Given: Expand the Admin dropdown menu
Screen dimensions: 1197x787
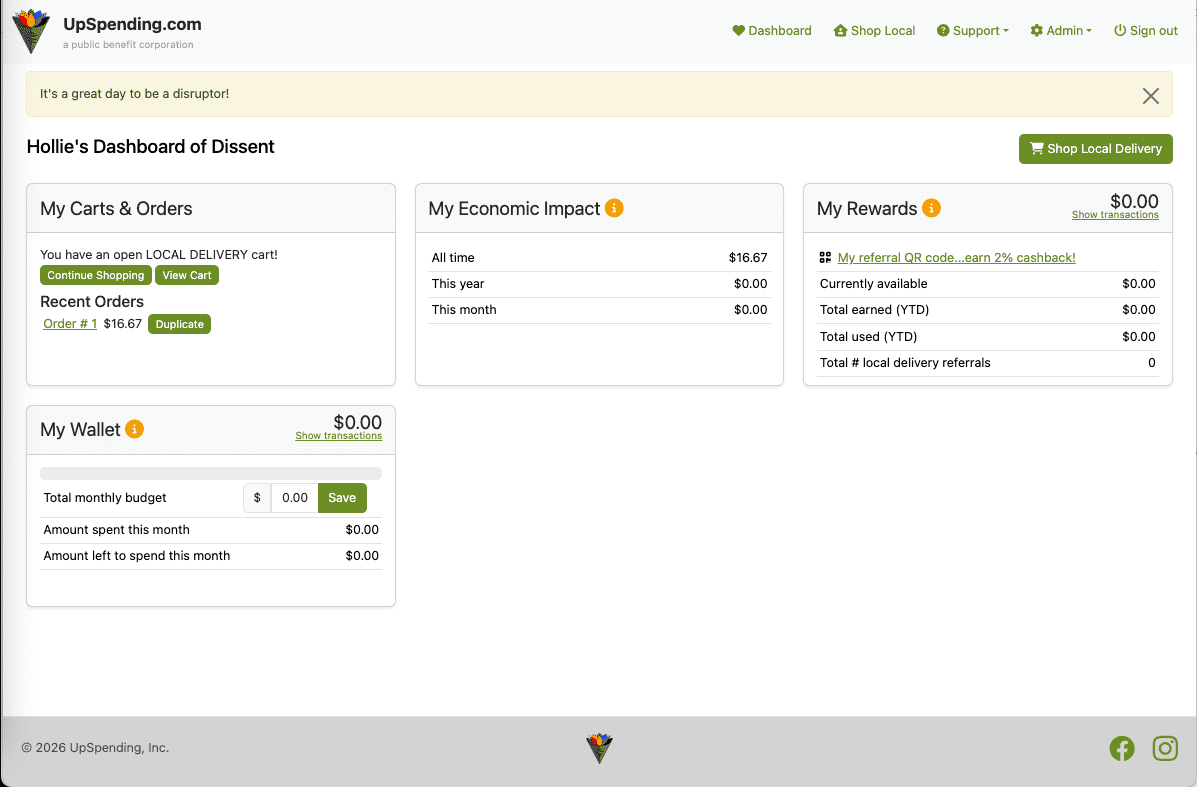Looking at the screenshot, I should [x=1061, y=31].
